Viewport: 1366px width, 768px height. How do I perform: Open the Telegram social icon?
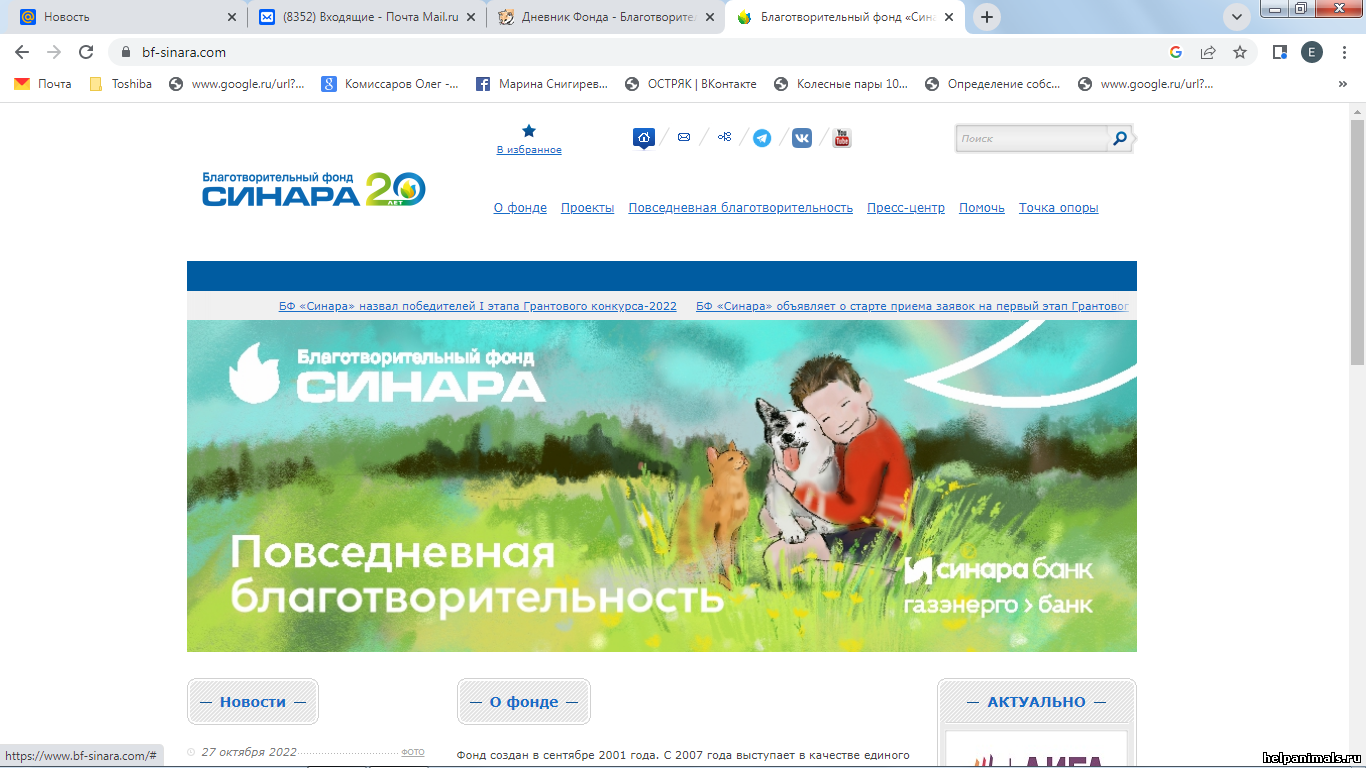[762, 138]
